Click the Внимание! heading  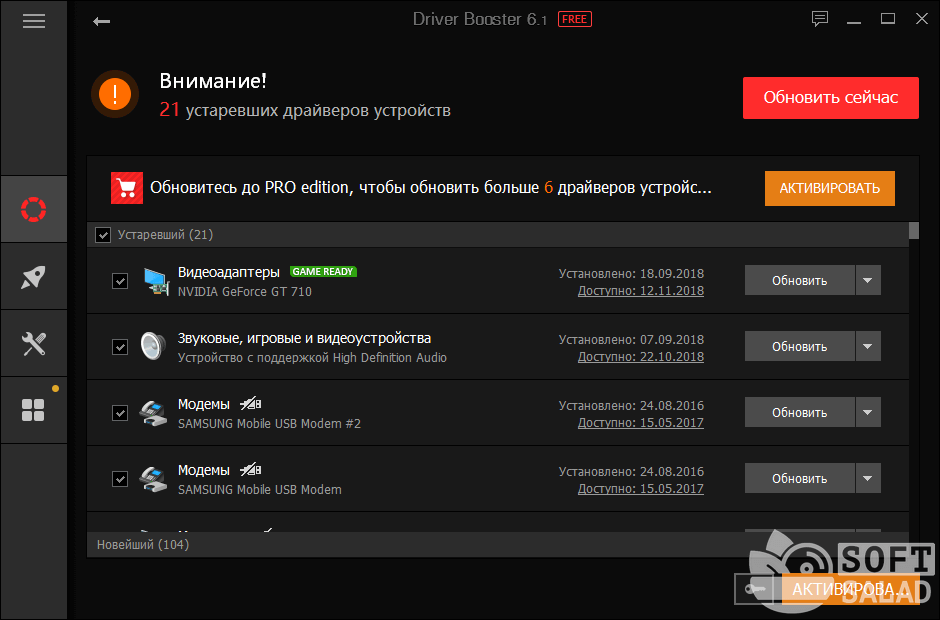[x=213, y=80]
